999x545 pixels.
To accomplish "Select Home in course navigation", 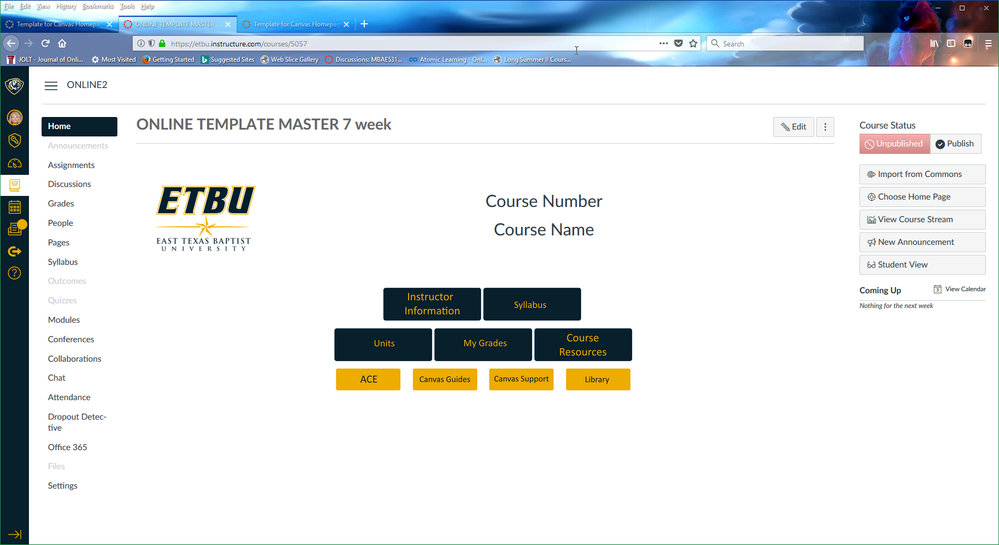I will (79, 126).
